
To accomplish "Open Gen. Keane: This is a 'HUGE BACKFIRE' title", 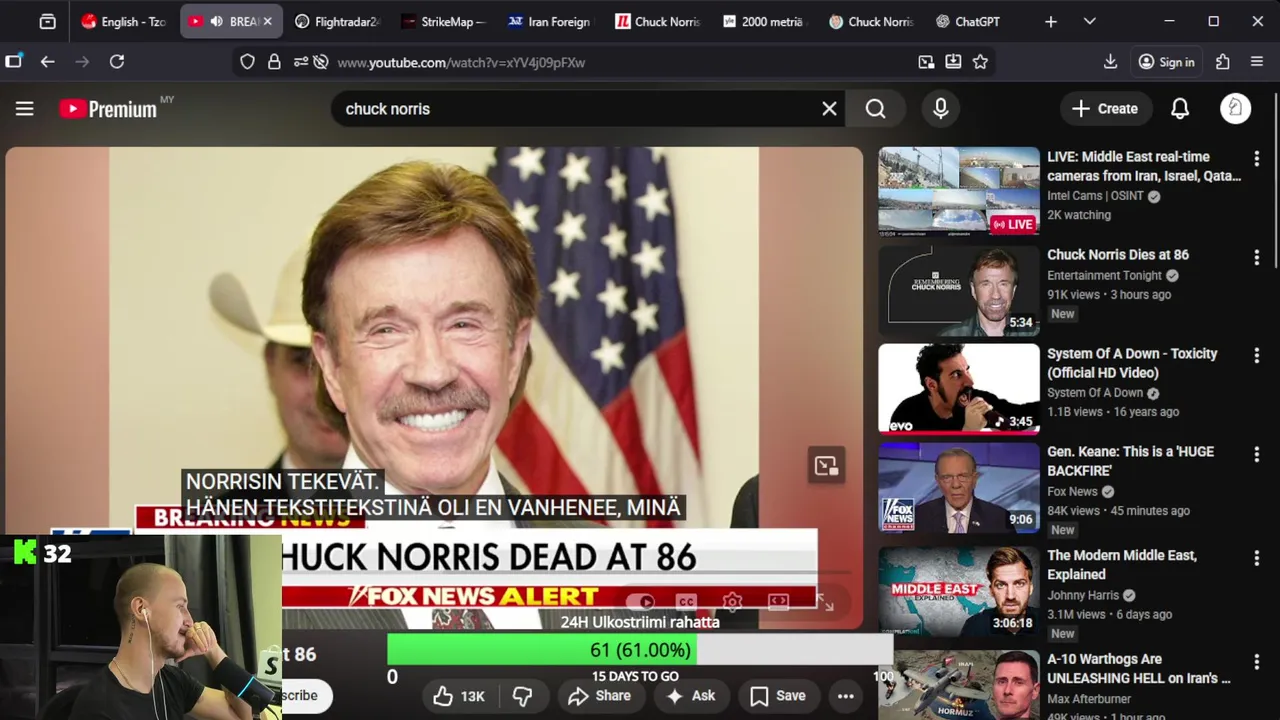I will pyautogui.click(x=1130, y=461).
